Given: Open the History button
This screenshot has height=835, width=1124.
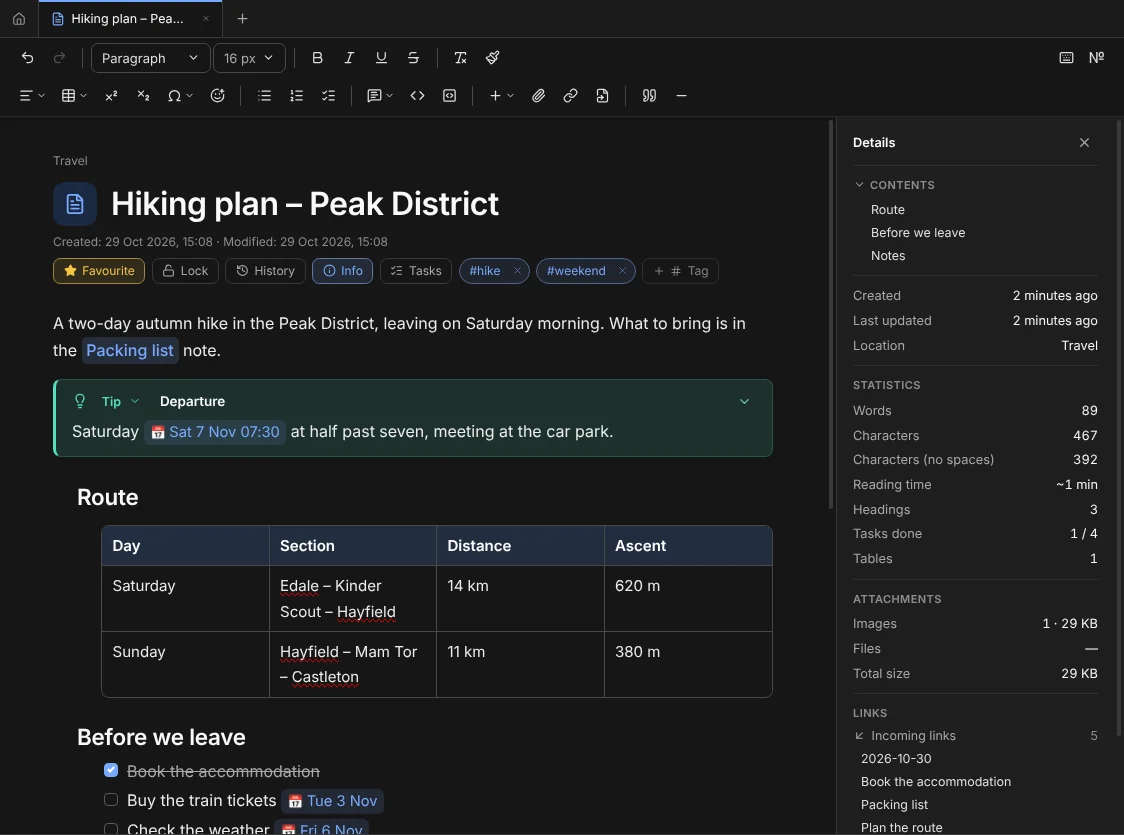Looking at the screenshot, I should coord(265,271).
